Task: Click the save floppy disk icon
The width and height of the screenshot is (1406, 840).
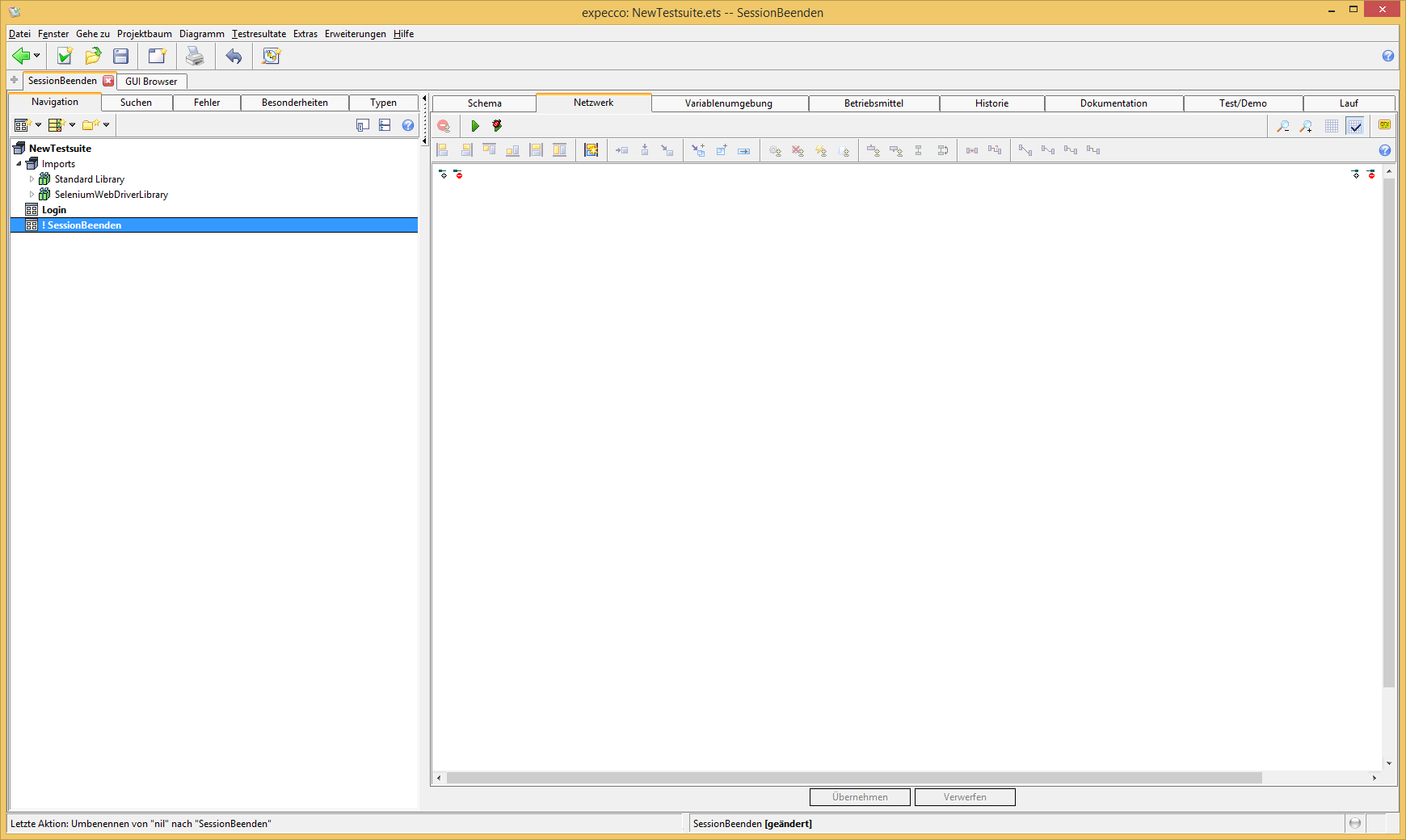Action: 121,56
